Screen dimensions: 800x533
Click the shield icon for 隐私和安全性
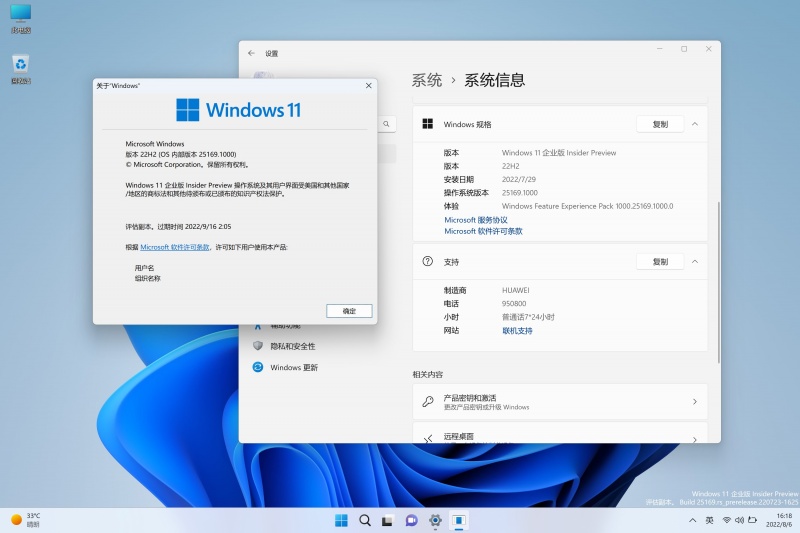(x=258, y=346)
